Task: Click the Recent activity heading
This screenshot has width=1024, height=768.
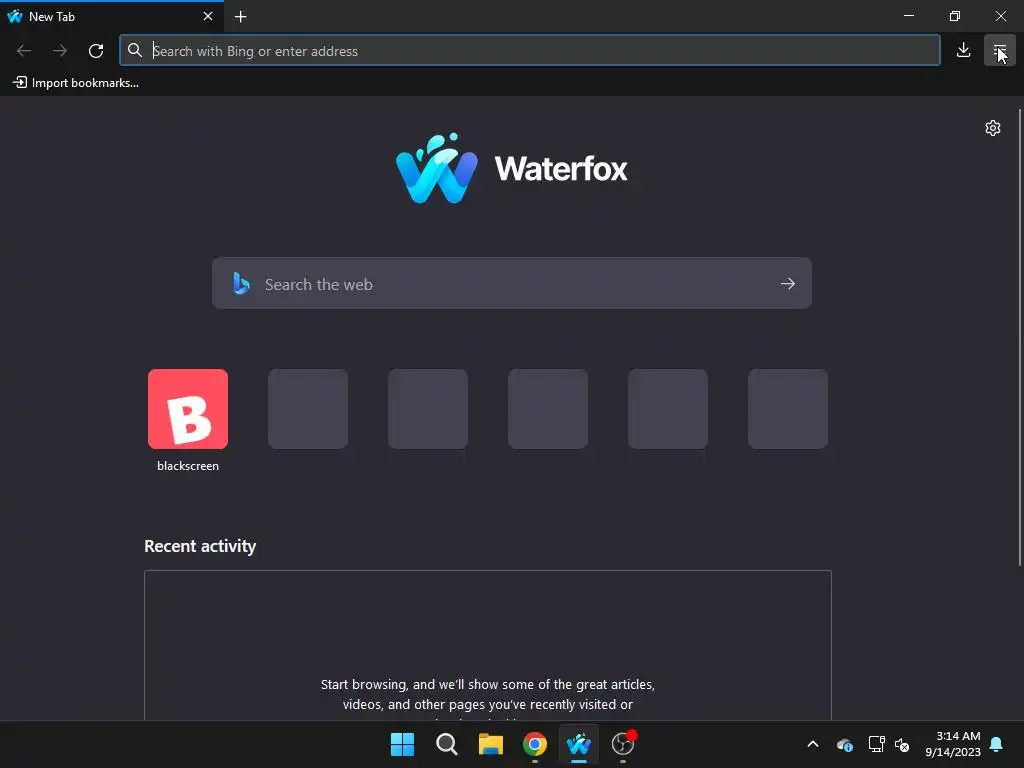Action: (x=200, y=546)
